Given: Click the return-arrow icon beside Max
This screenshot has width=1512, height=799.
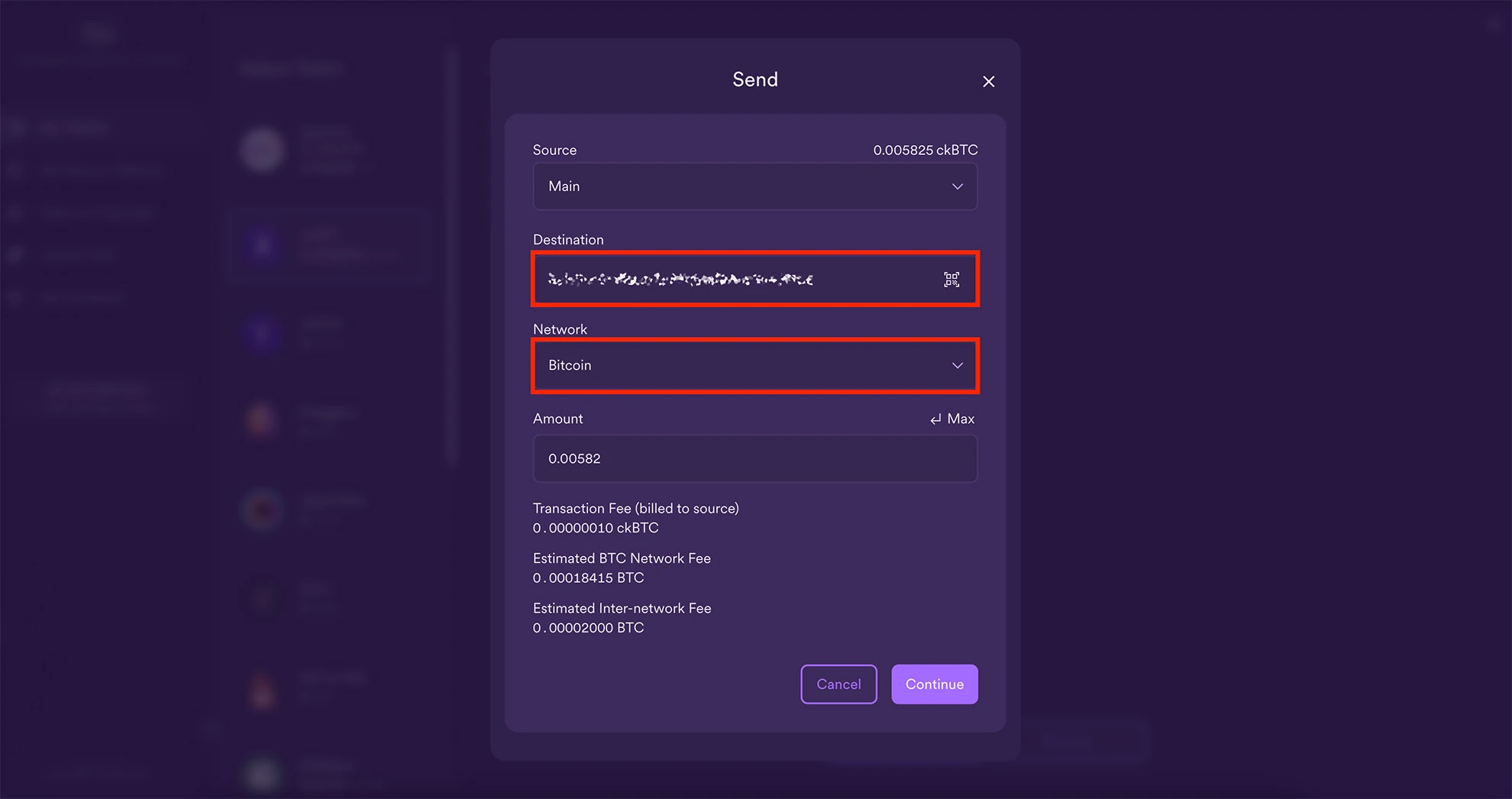Looking at the screenshot, I should coord(935,419).
